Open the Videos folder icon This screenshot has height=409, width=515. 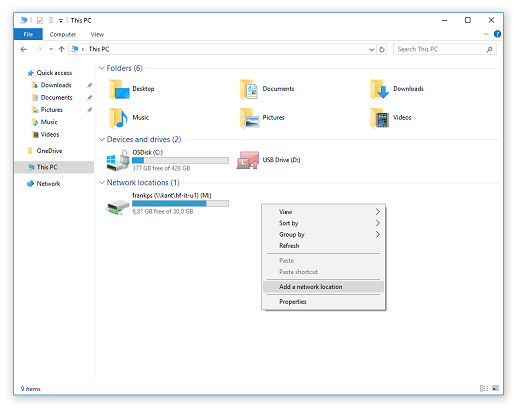tap(379, 118)
